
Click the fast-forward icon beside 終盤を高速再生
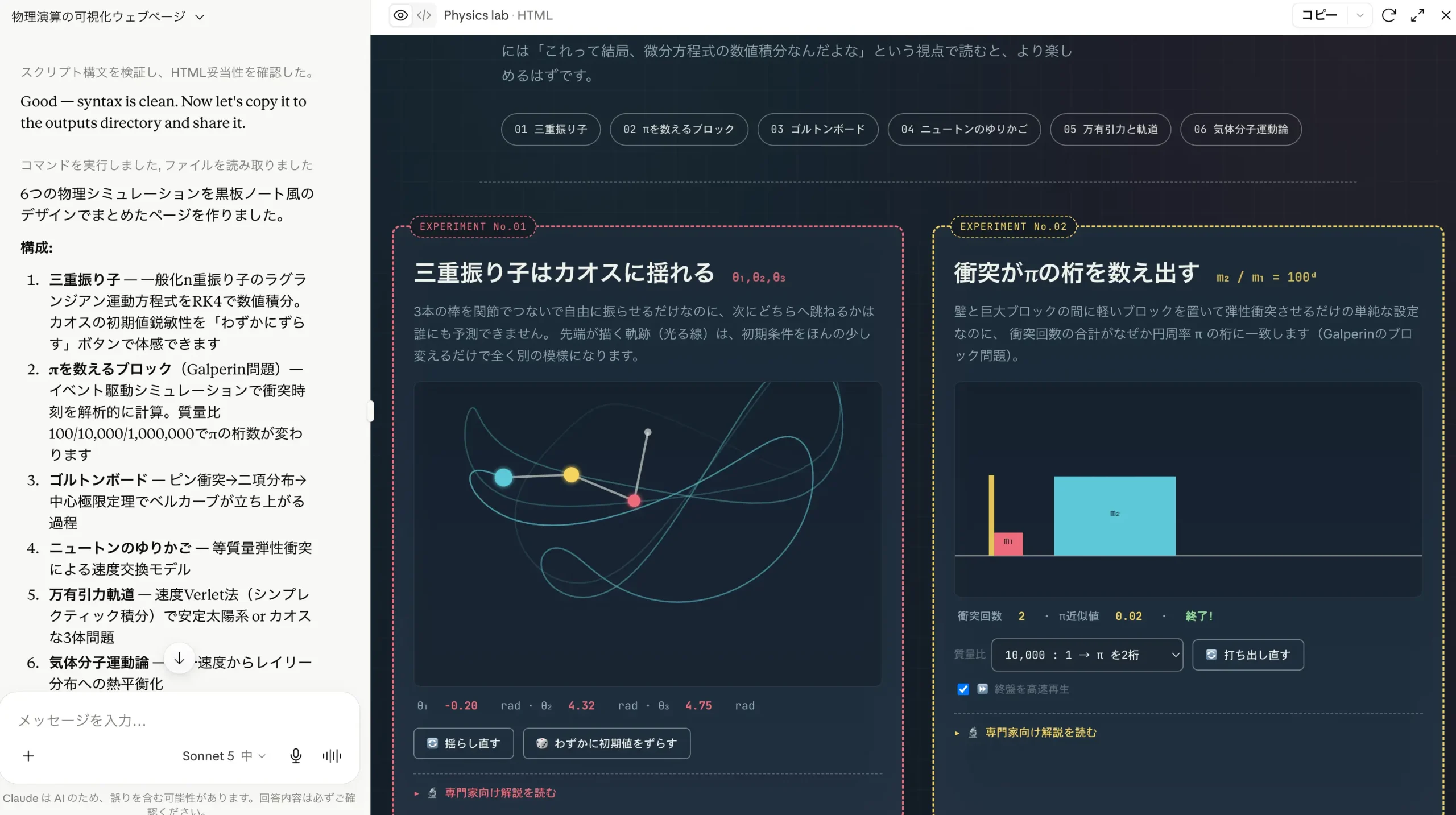point(982,689)
